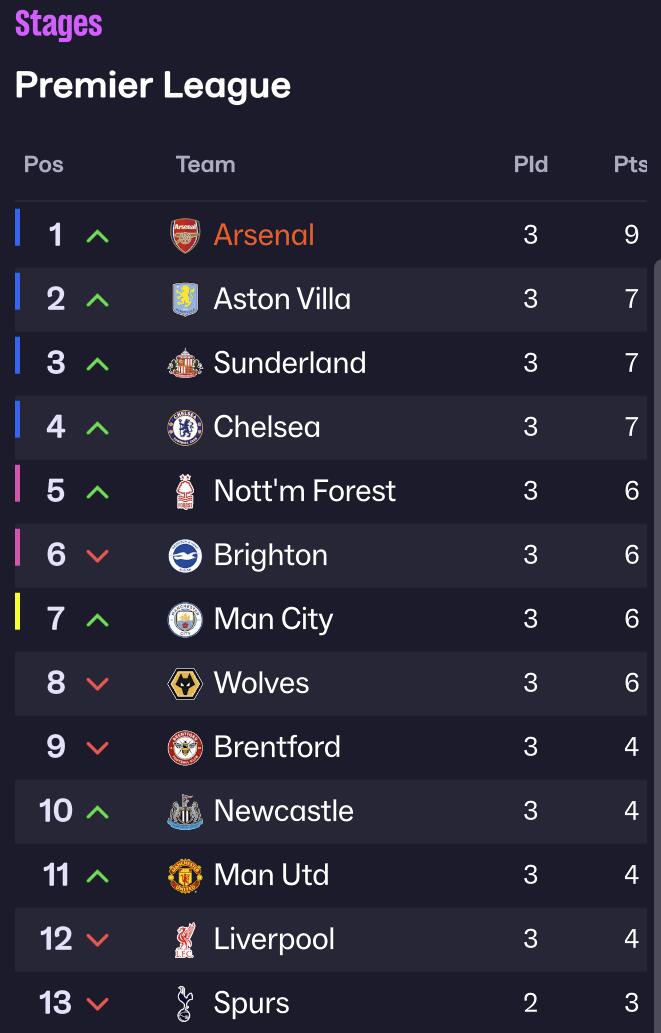Click the Brentford bee crest
Image resolution: width=661 pixels, height=1033 pixels.
(185, 747)
